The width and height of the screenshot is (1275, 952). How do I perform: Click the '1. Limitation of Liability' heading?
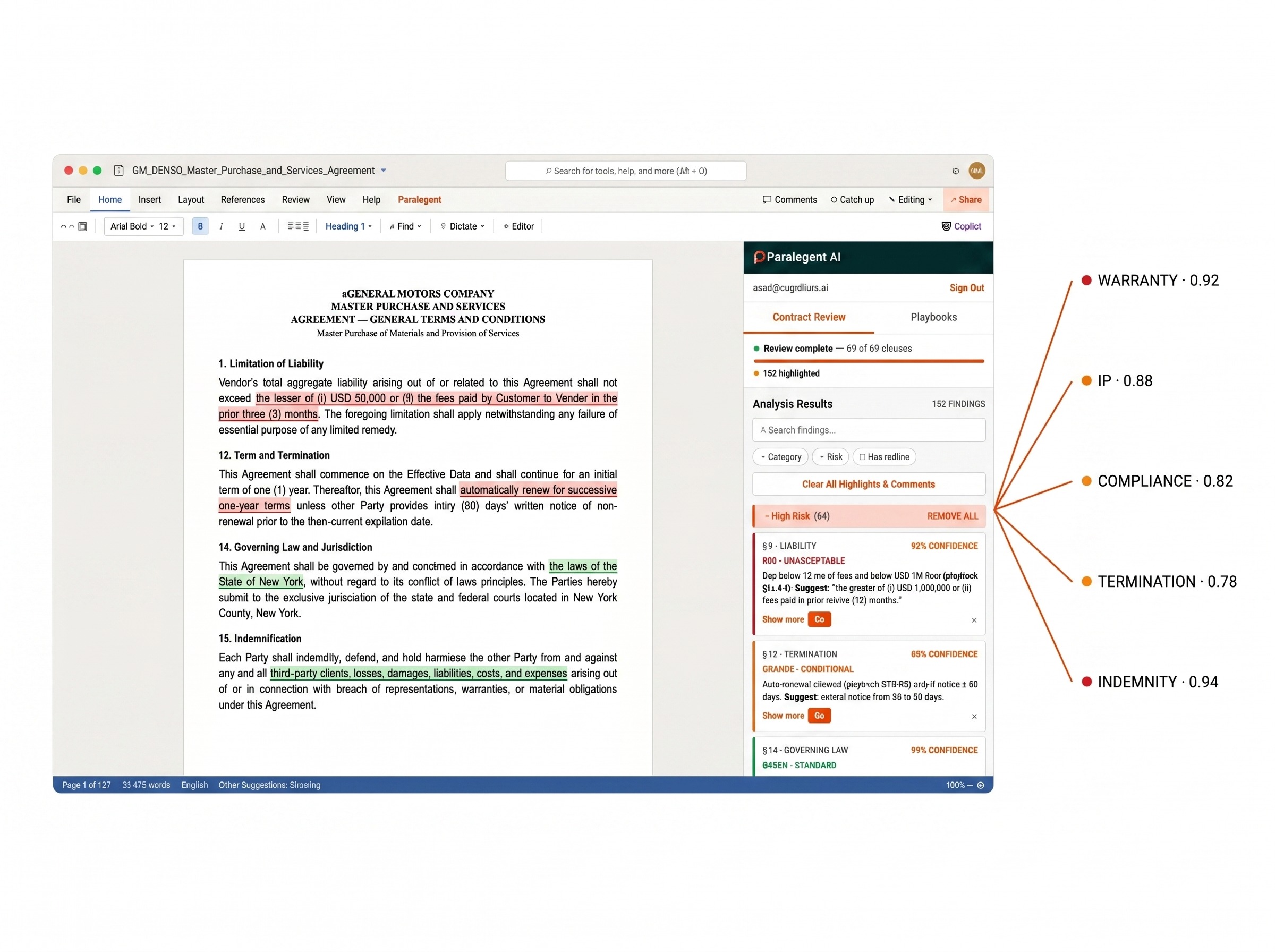pos(271,363)
